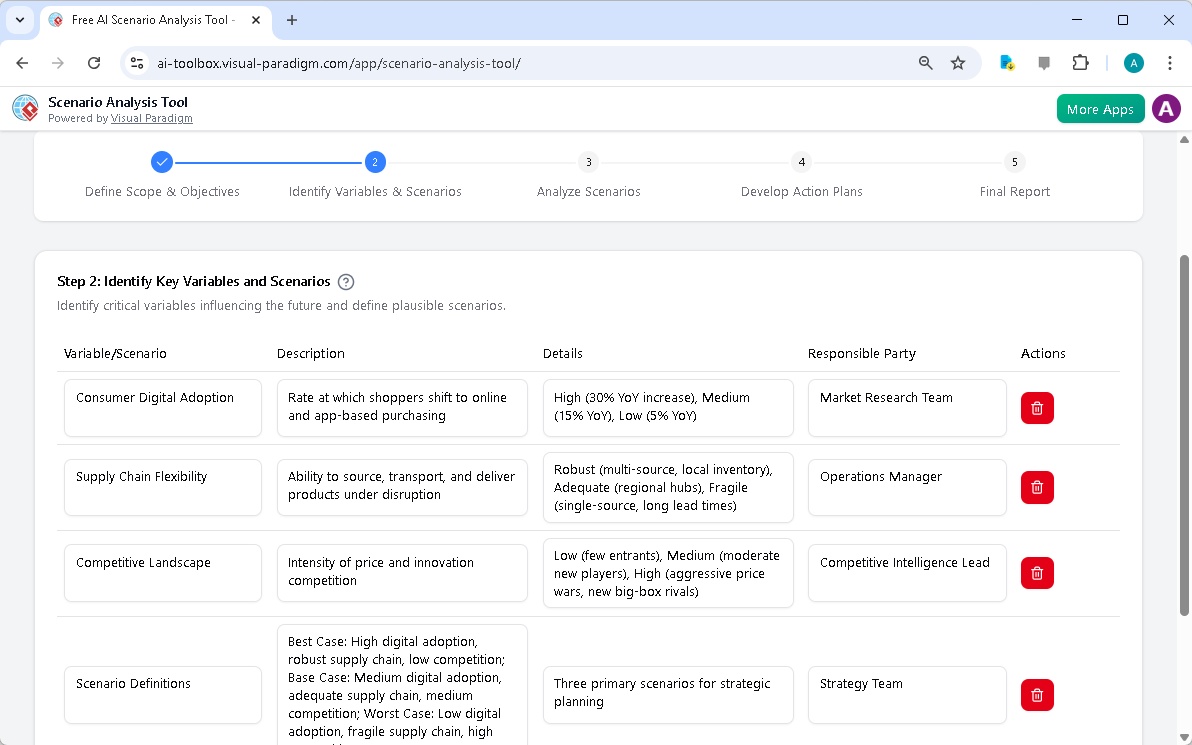
Task: Delete the Competitive Landscape row
Action: (1037, 573)
